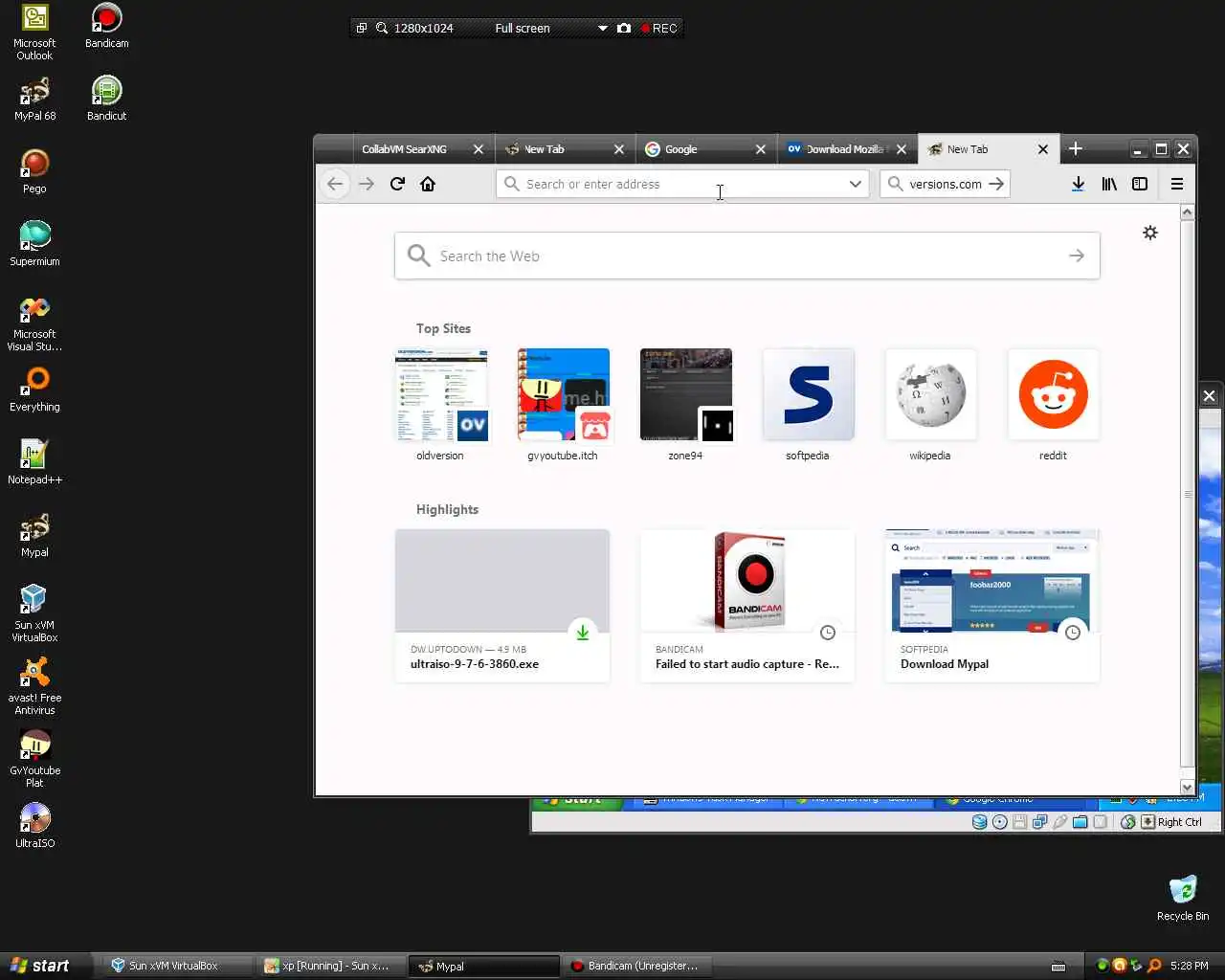1225x980 pixels.
Task: Open avast! Free Antivirus desktop icon
Action: point(34,688)
